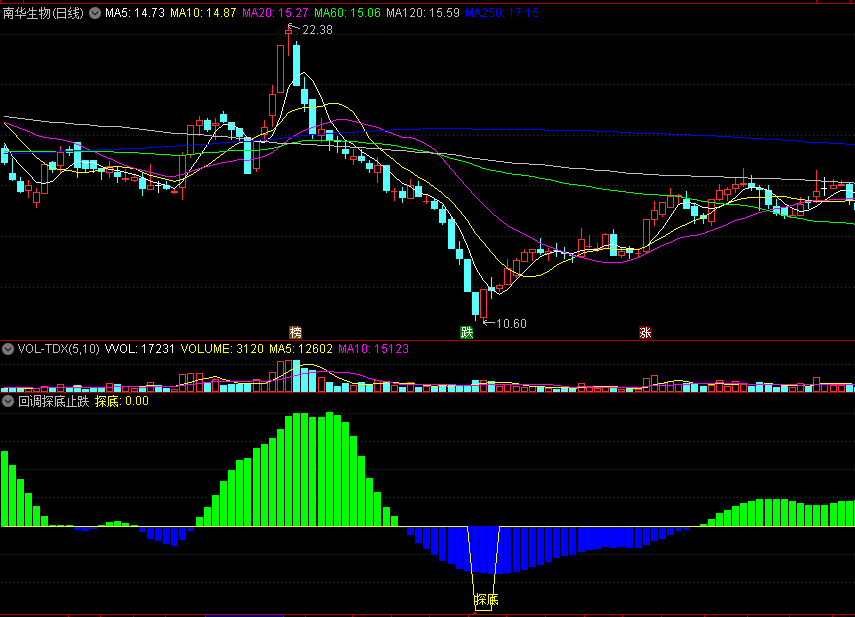Image resolution: width=855 pixels, height=617 pixels.
Task: Click the MA60: 15.06 value
Action: [347, 13]
